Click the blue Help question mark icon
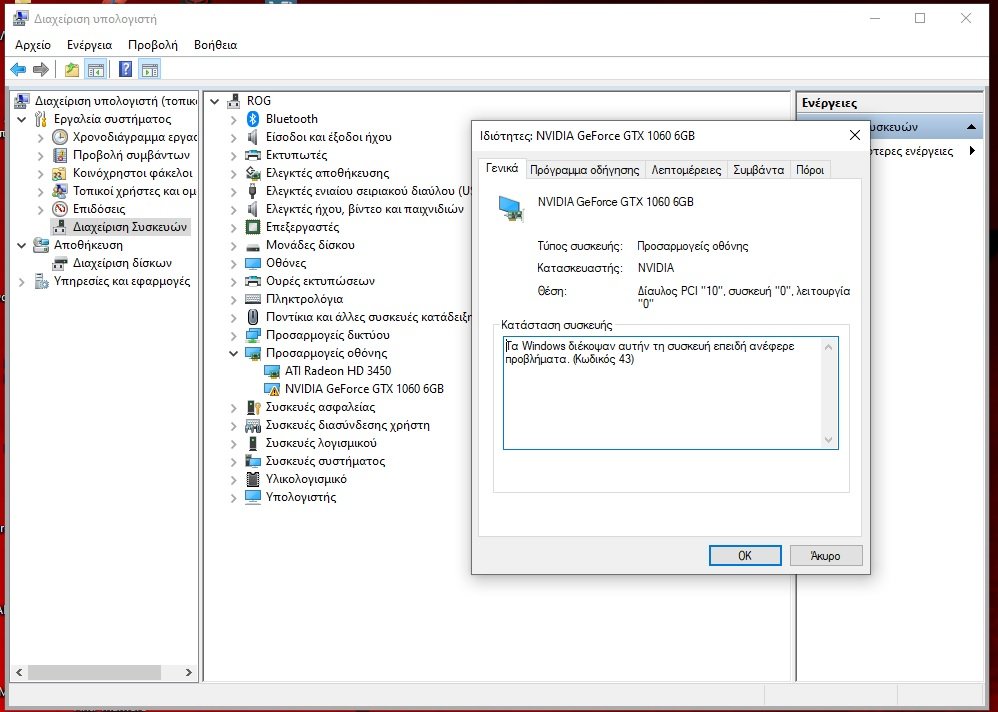 coord(125,69)
